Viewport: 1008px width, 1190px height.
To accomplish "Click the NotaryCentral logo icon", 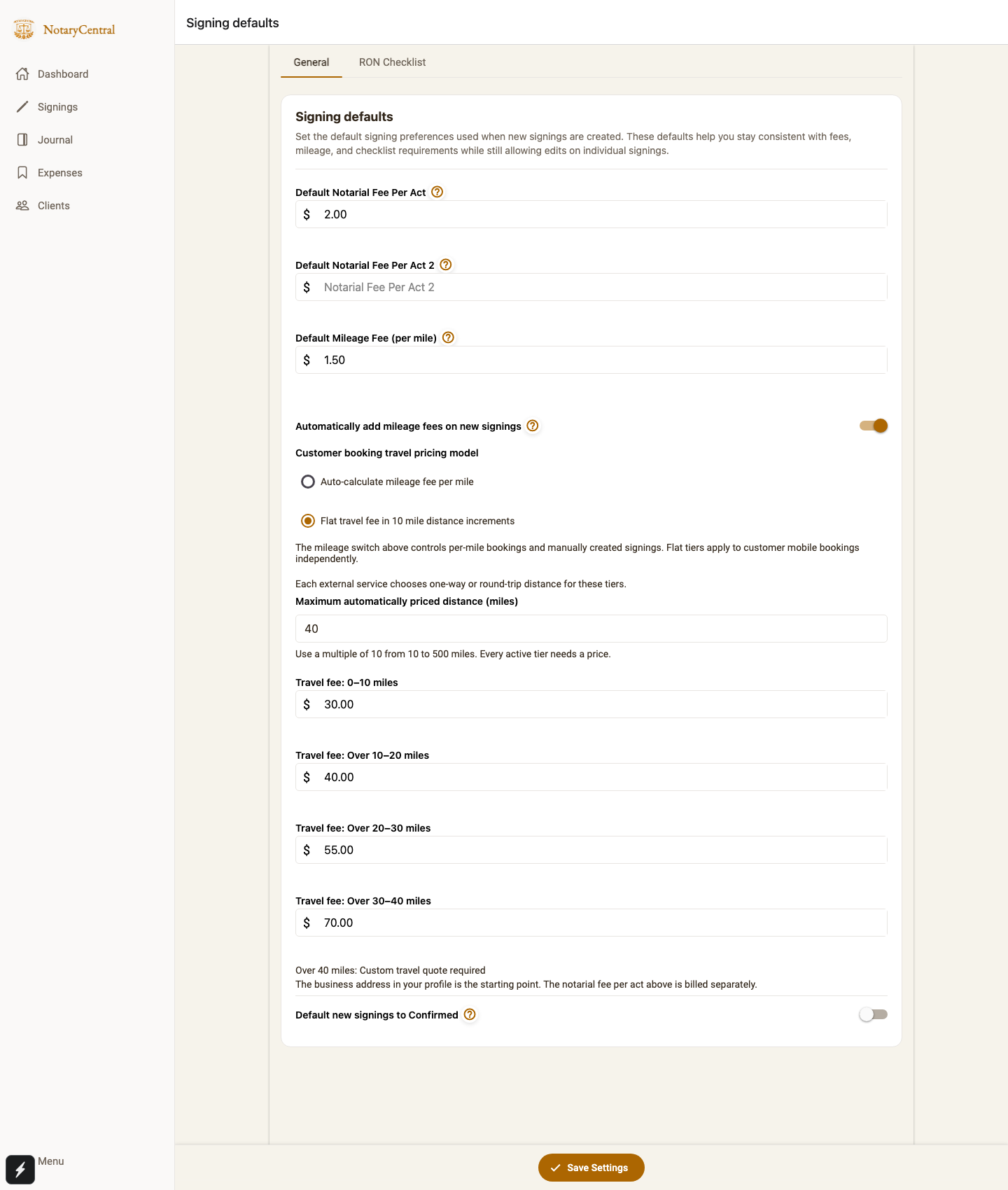I will click(24, 29).
